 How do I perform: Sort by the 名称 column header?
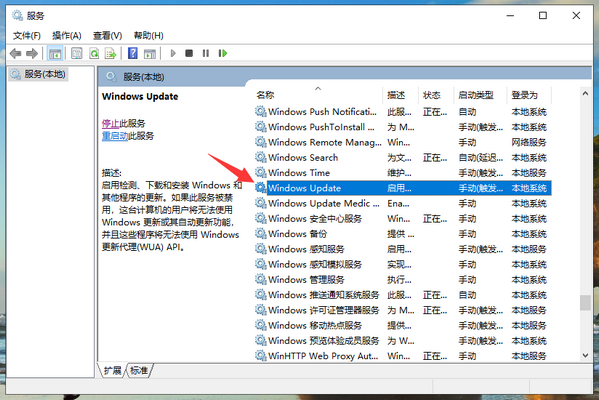point(319,95)
